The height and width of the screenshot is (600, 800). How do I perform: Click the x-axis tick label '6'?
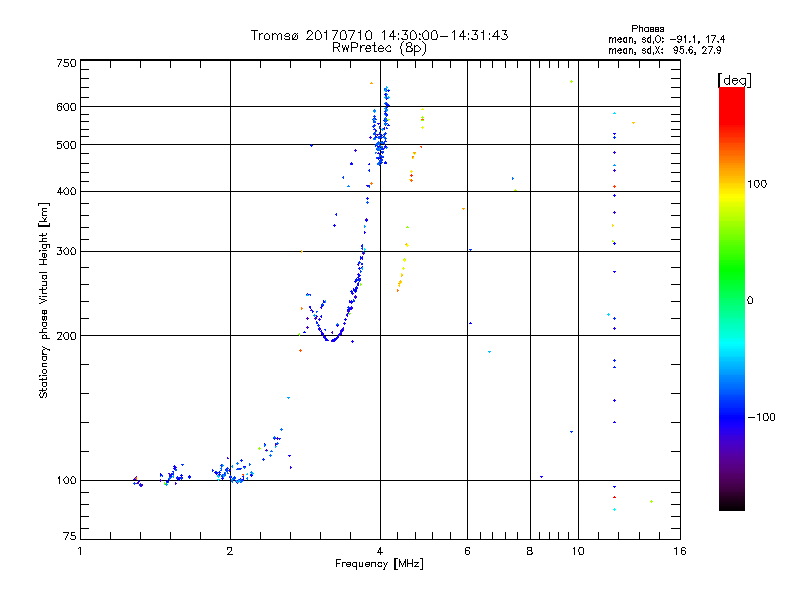(467, 551)
